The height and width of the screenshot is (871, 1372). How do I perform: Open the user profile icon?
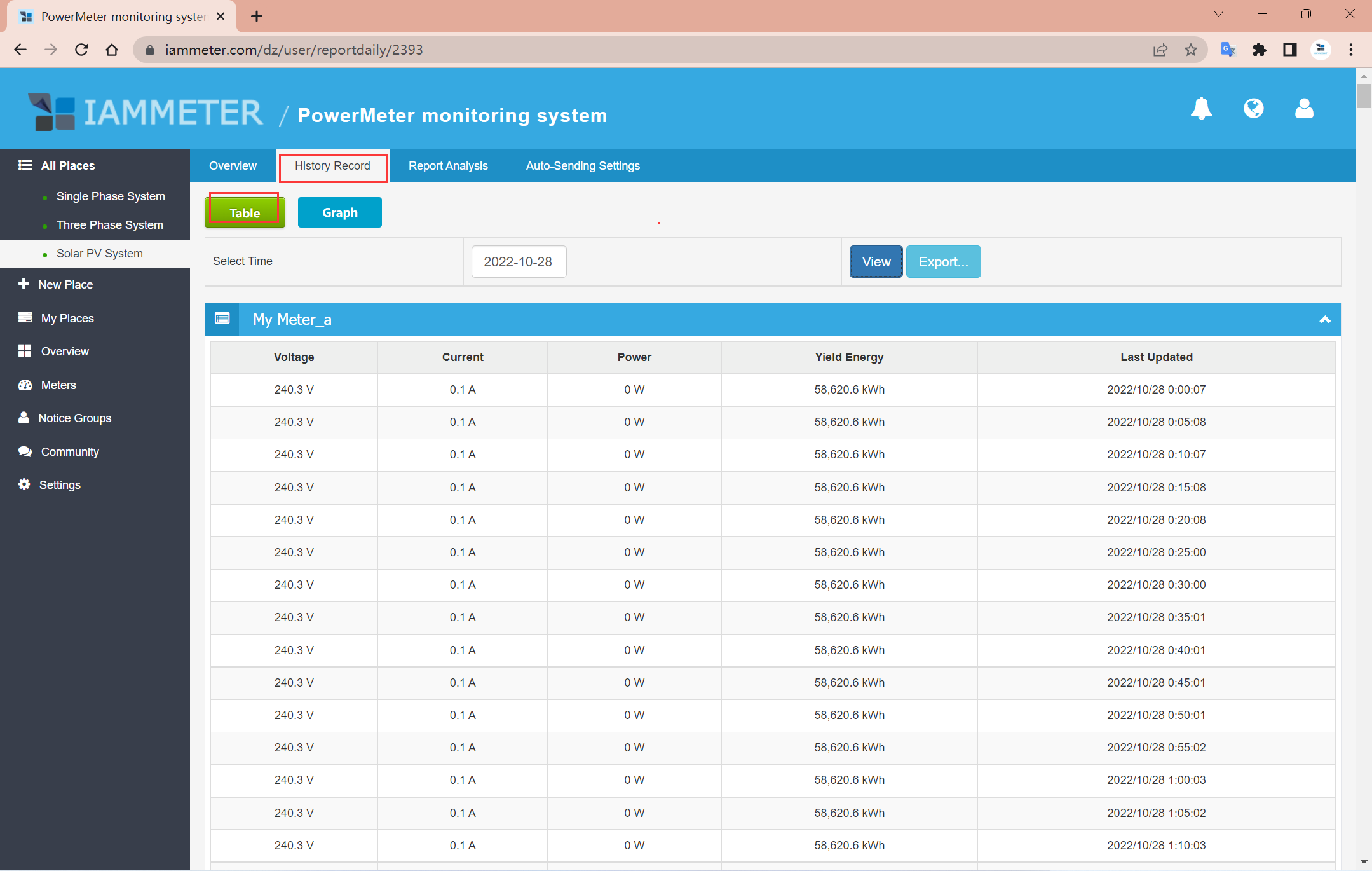(x=1304, y=109)
